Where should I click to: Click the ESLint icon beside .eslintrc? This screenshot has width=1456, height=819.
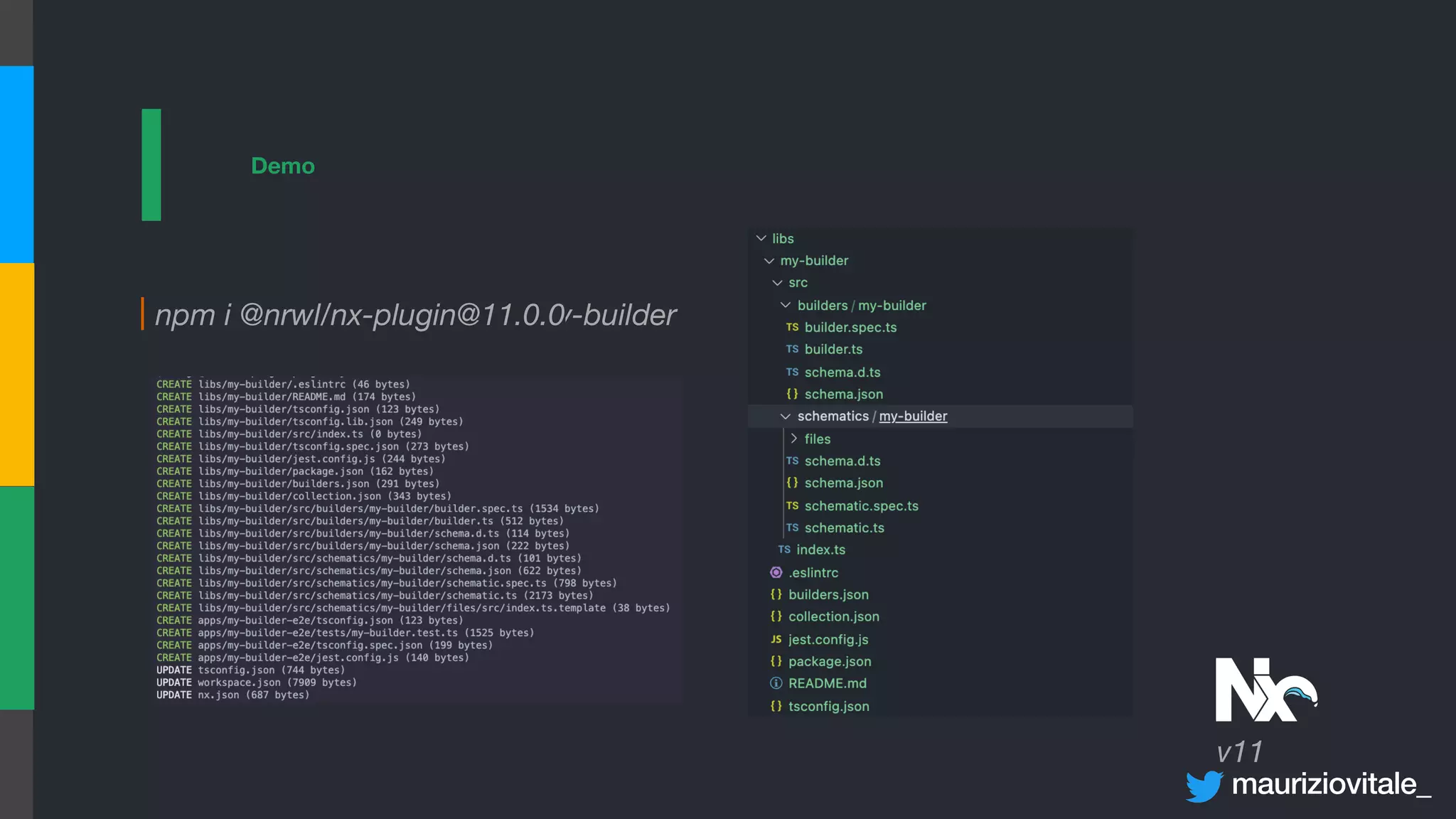click(x=776, y=572)
